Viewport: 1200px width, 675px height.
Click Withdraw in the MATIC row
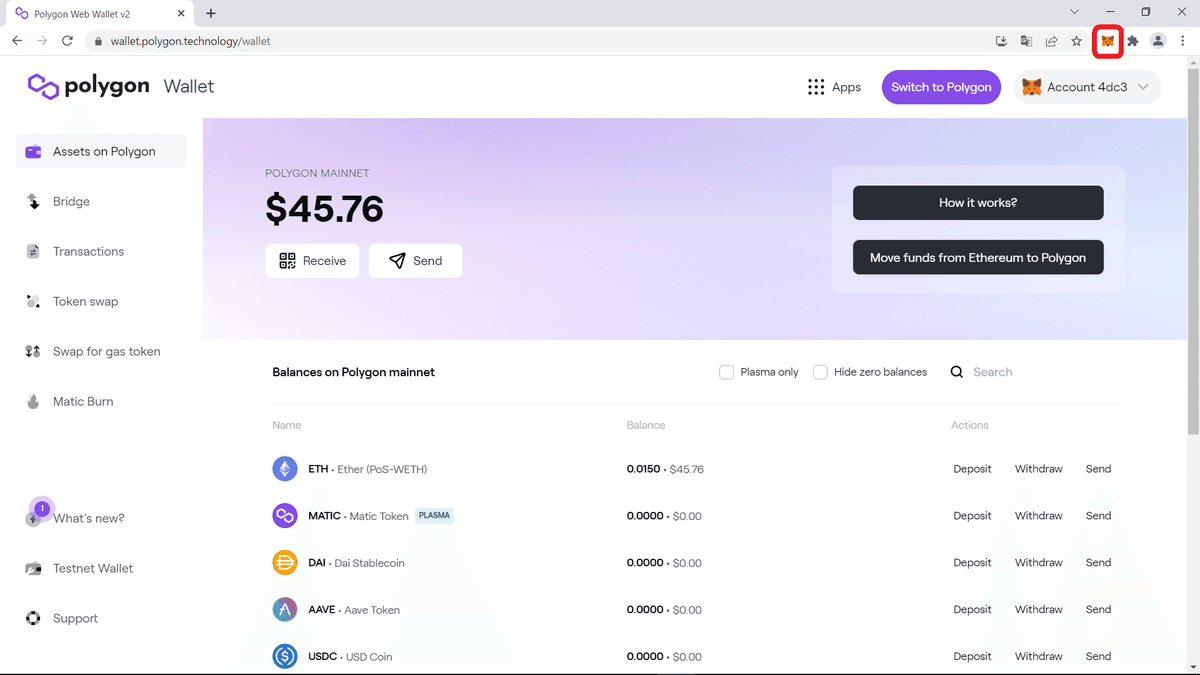[1038, 516]
